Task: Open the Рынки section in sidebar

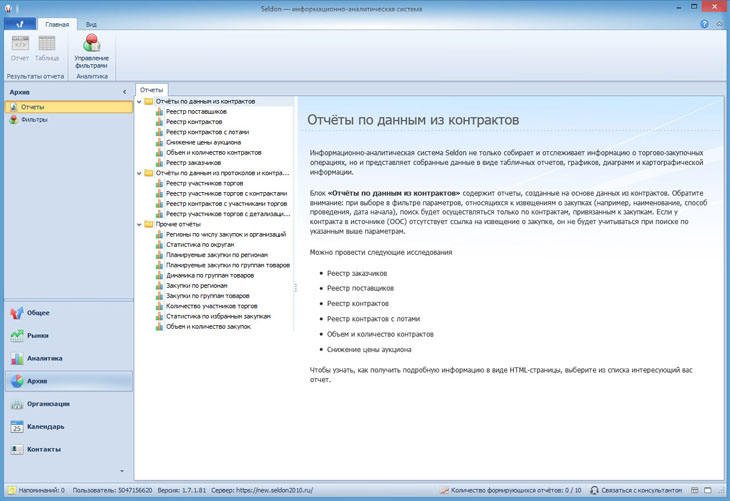Action: pyautogui.click(x=37, y=336)
